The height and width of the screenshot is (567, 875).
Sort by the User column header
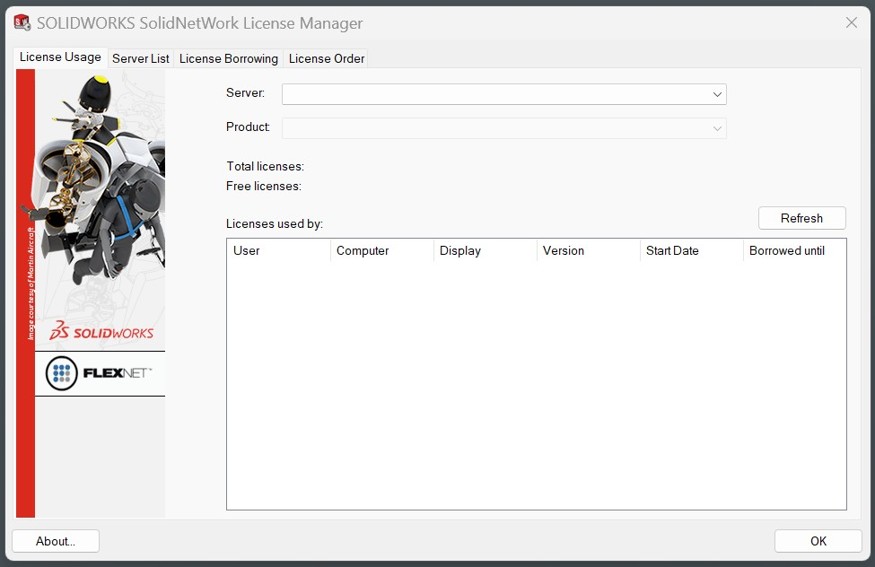click(278, 251)
